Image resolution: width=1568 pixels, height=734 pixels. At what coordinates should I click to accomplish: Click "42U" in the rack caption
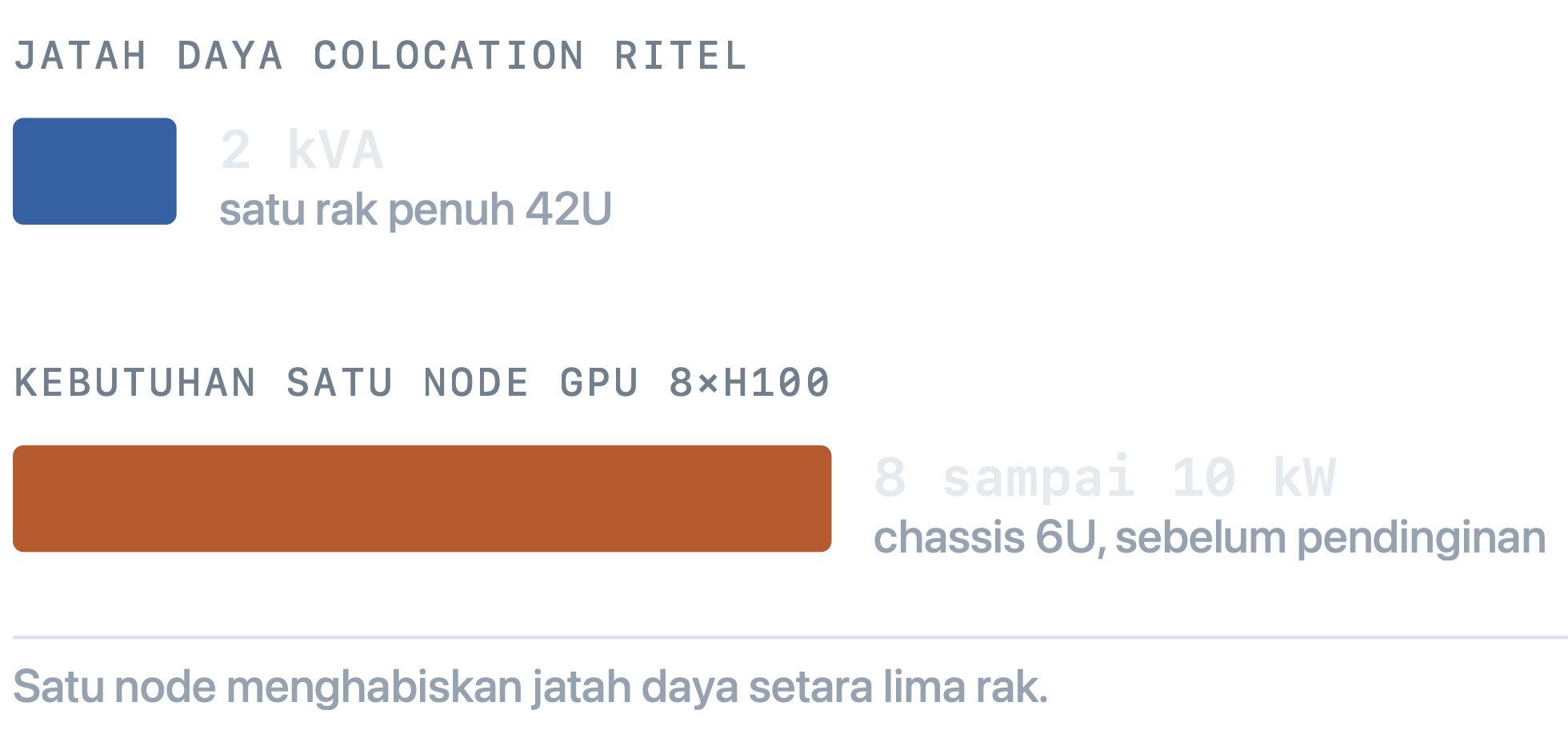click(569, 209)
